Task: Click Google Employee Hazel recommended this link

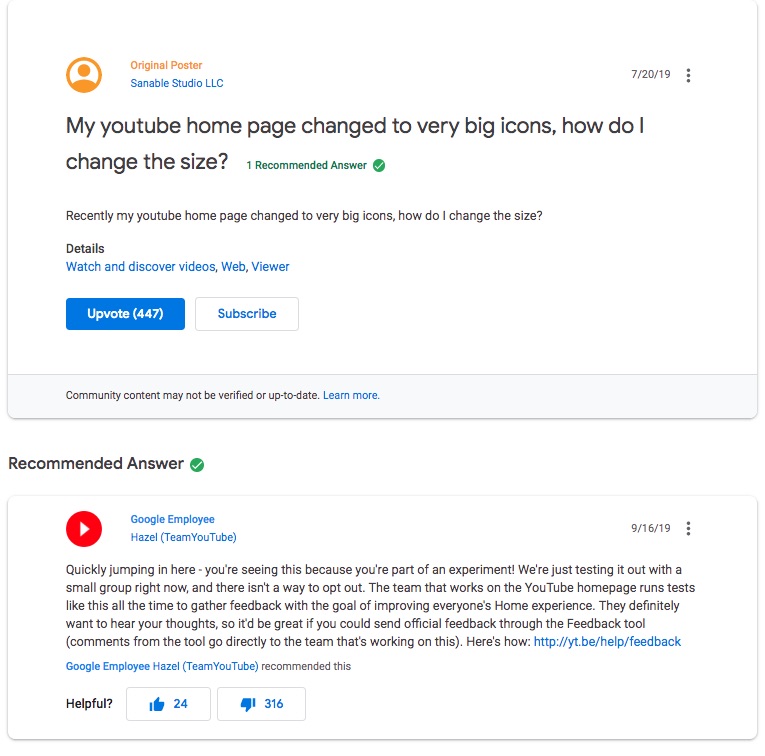Action: [x=162, y=666]
